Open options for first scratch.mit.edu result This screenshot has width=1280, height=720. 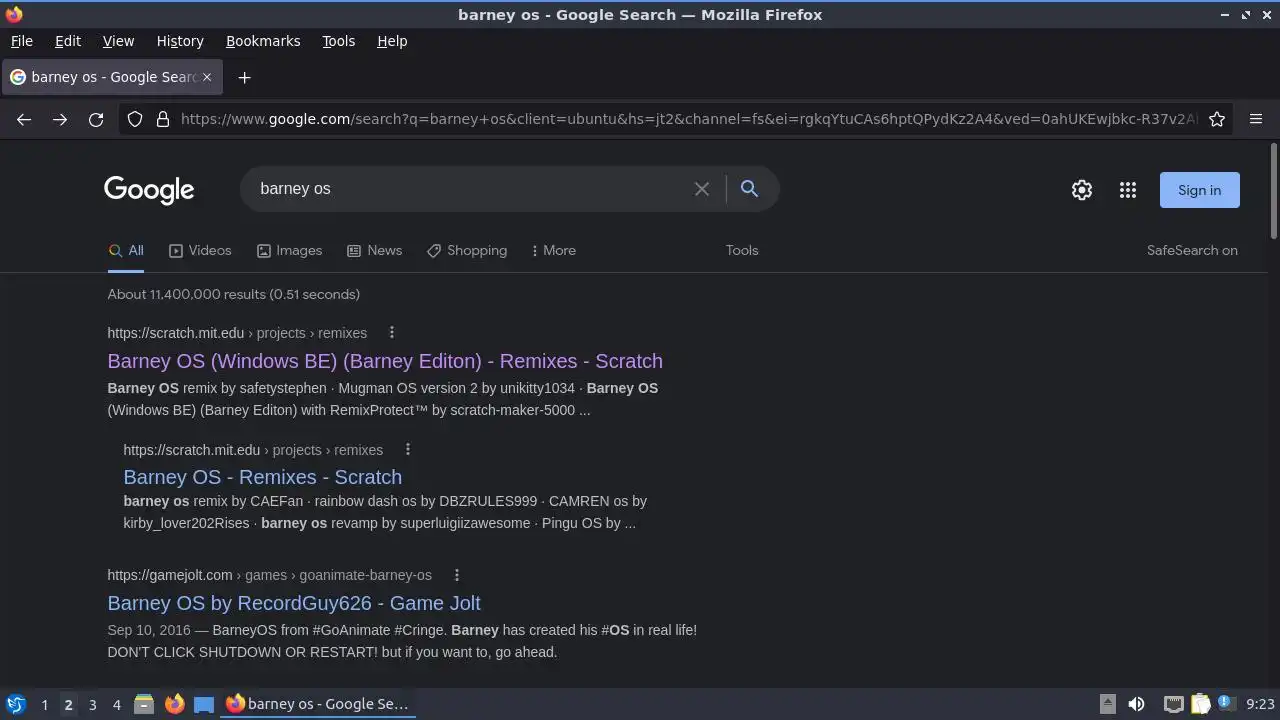(x=392, y=332)
